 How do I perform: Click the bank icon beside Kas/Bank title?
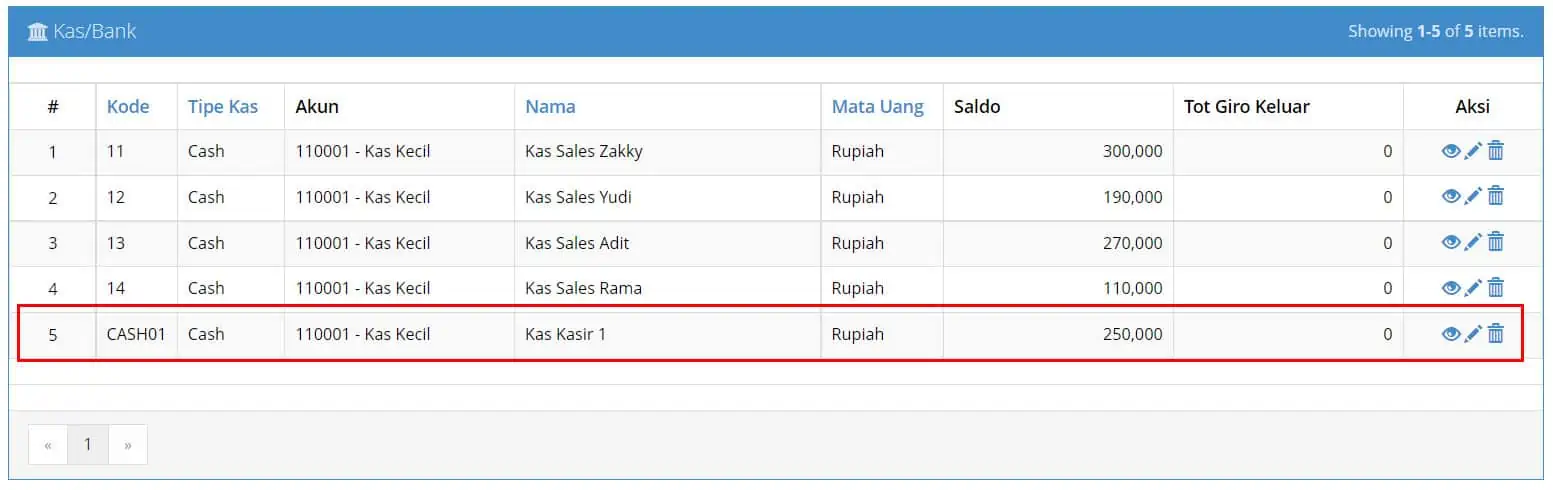(38, 32)
